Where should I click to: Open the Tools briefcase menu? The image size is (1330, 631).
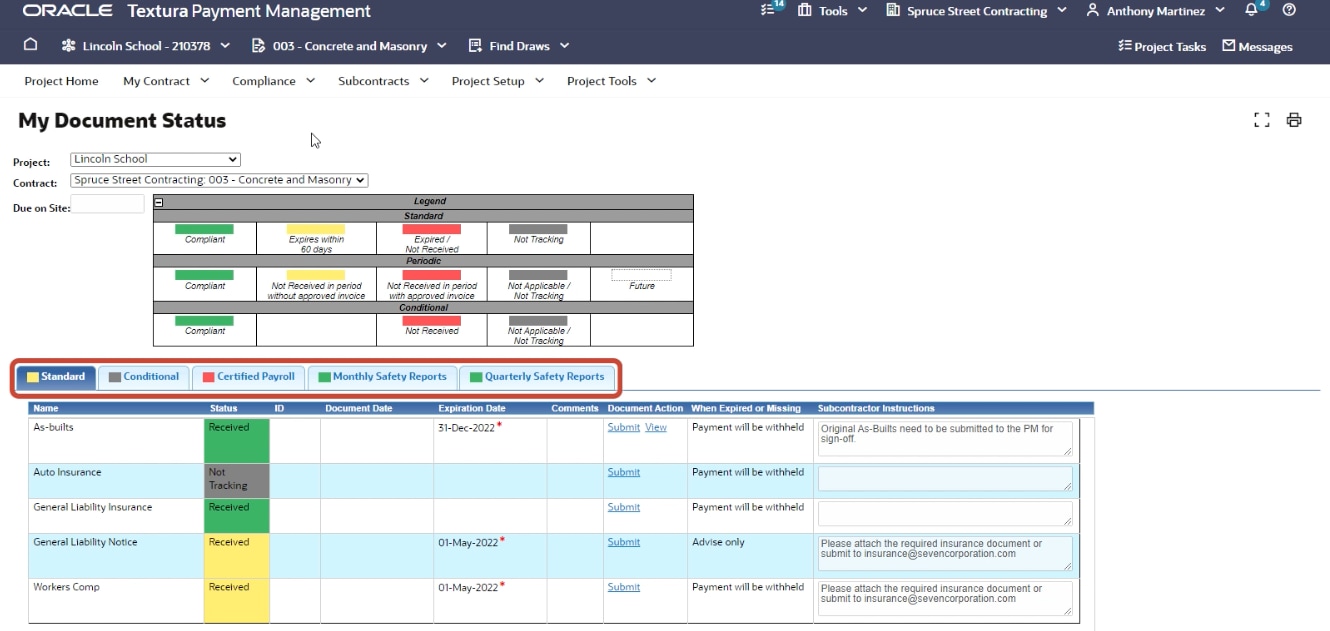pos(823,11)
